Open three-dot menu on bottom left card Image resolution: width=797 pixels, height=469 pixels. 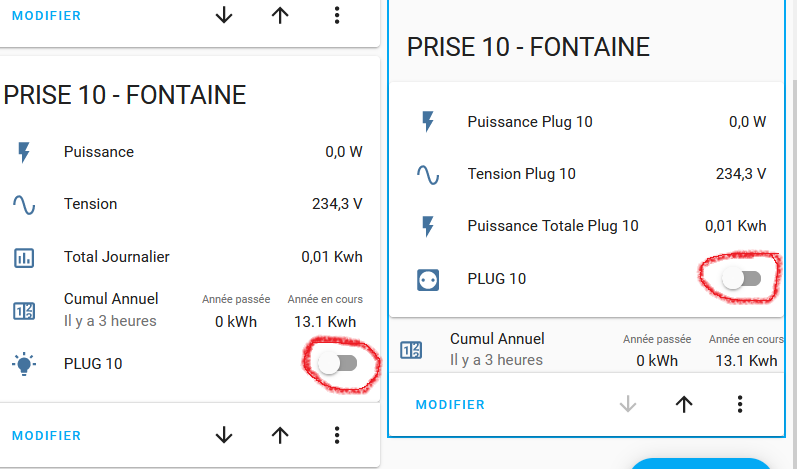click(337, 435)
